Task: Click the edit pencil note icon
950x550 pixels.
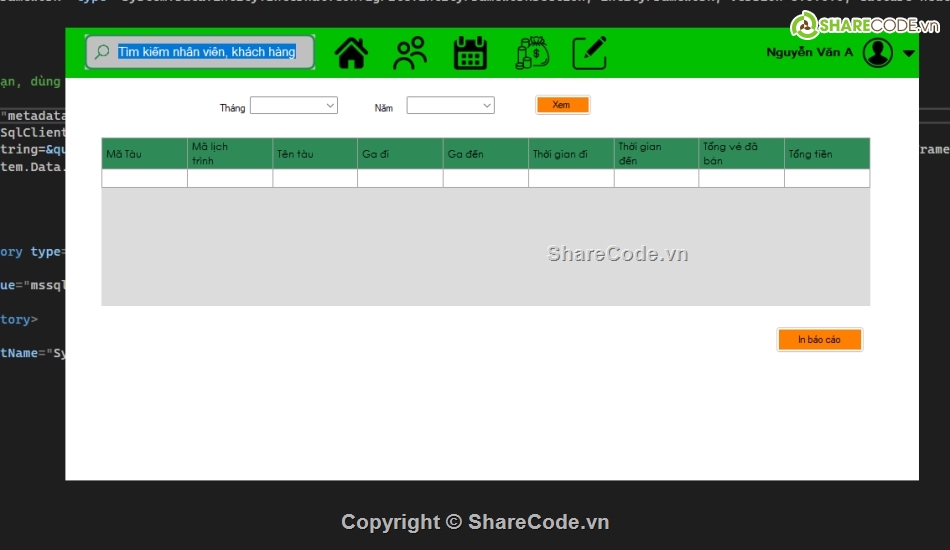Action: [590, 53]
